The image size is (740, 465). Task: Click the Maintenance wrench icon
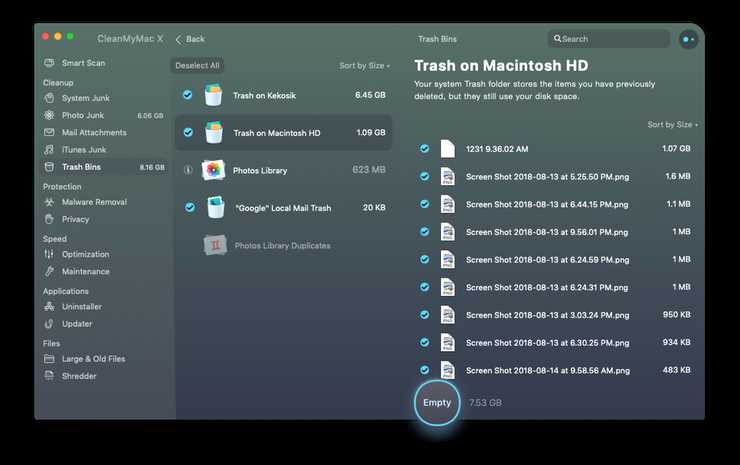(49, 271)
